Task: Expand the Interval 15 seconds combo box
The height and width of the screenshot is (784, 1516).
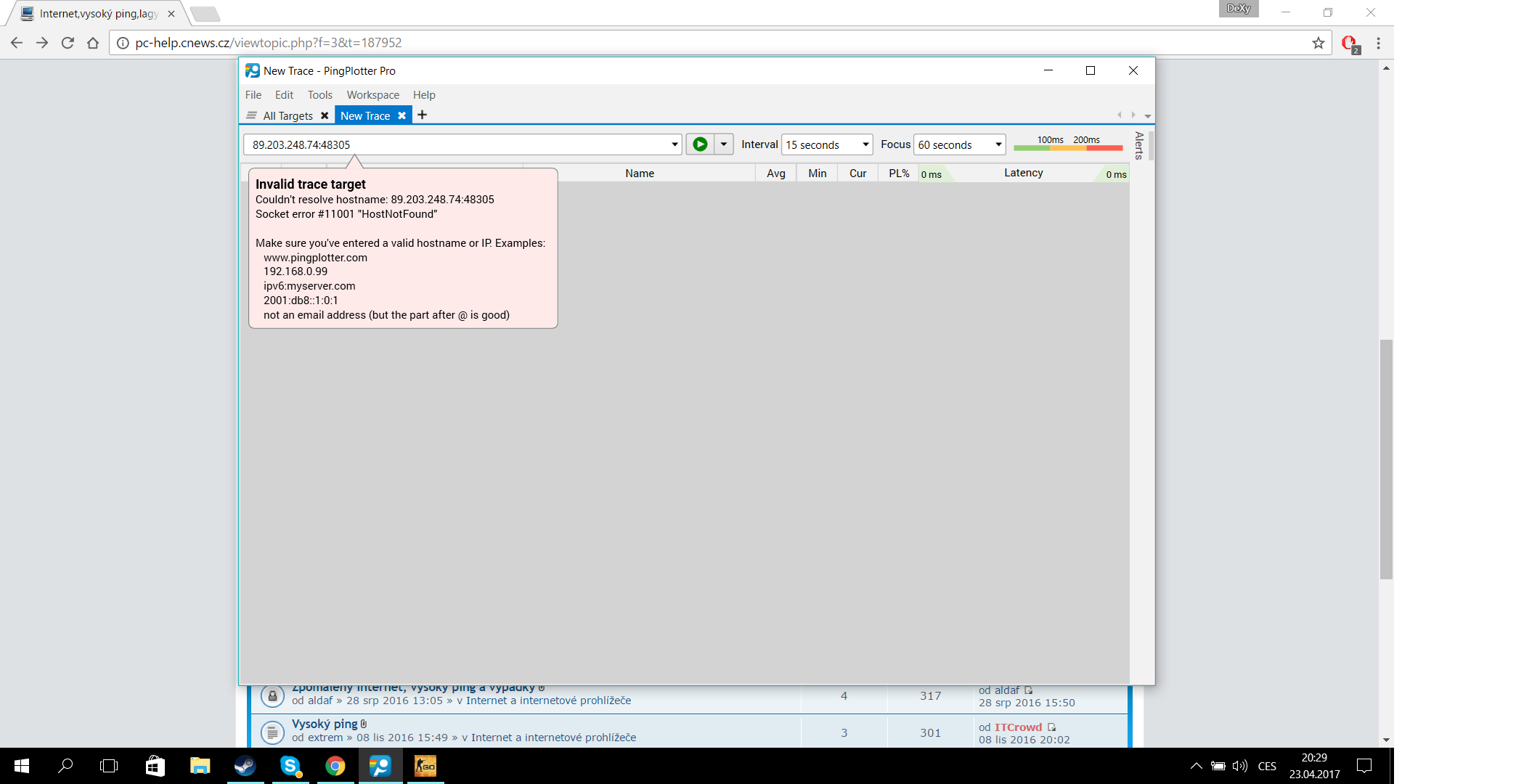Action: (865, 144)
